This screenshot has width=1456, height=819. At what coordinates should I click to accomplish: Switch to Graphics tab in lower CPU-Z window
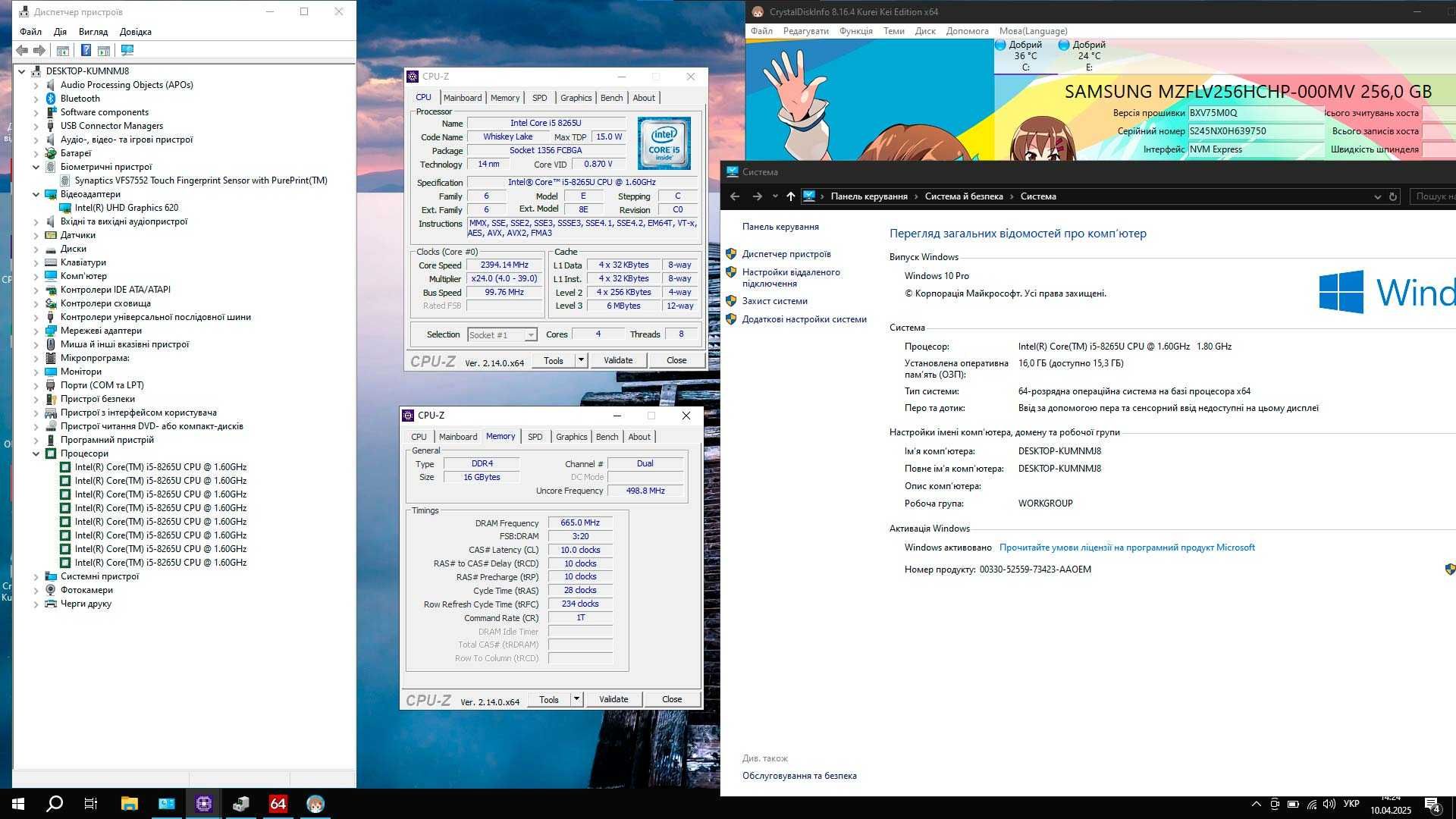[x=571, y=437]
